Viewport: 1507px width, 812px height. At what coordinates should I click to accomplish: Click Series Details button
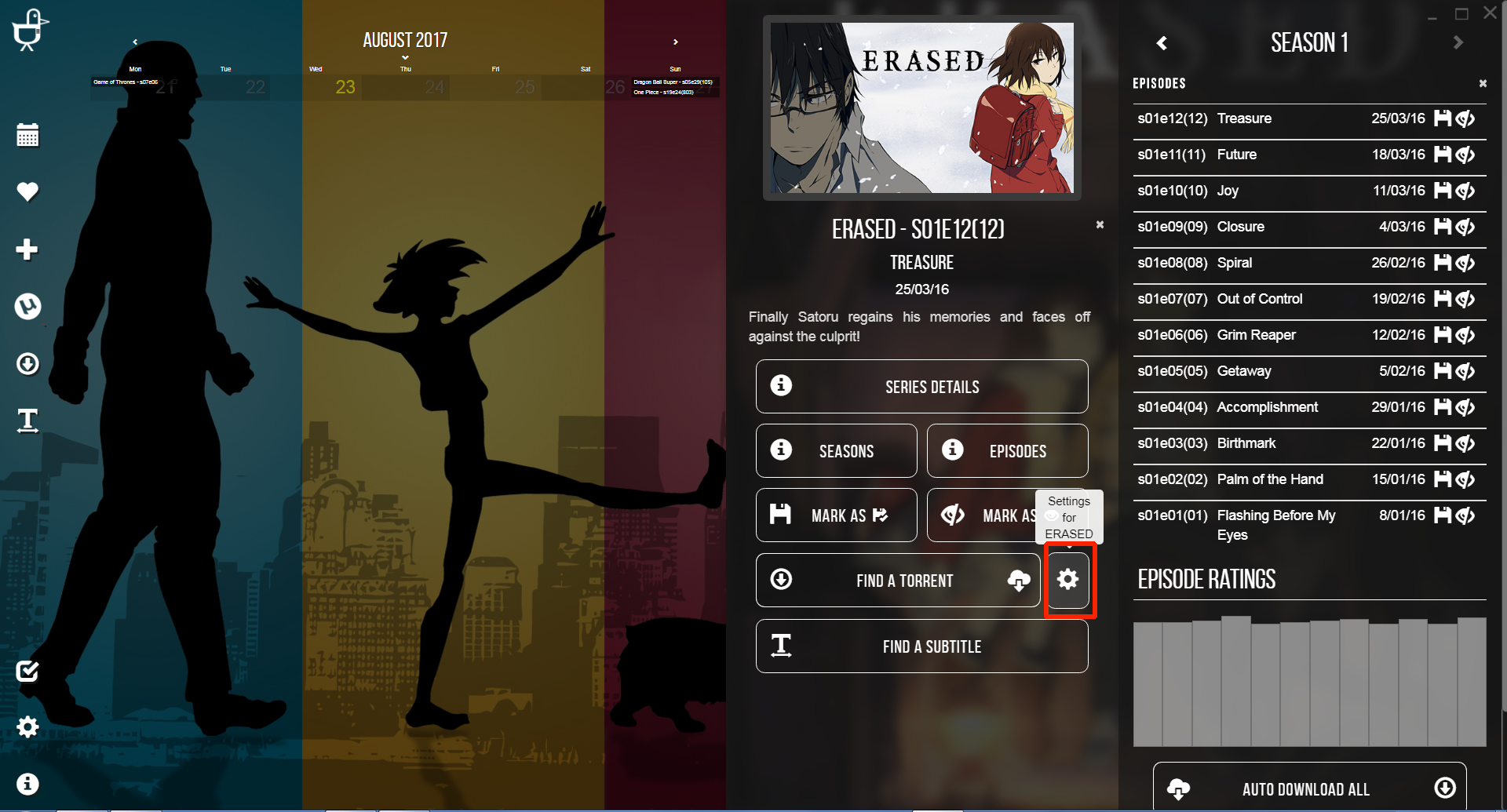pyautogui.click(x=921, y=387)
